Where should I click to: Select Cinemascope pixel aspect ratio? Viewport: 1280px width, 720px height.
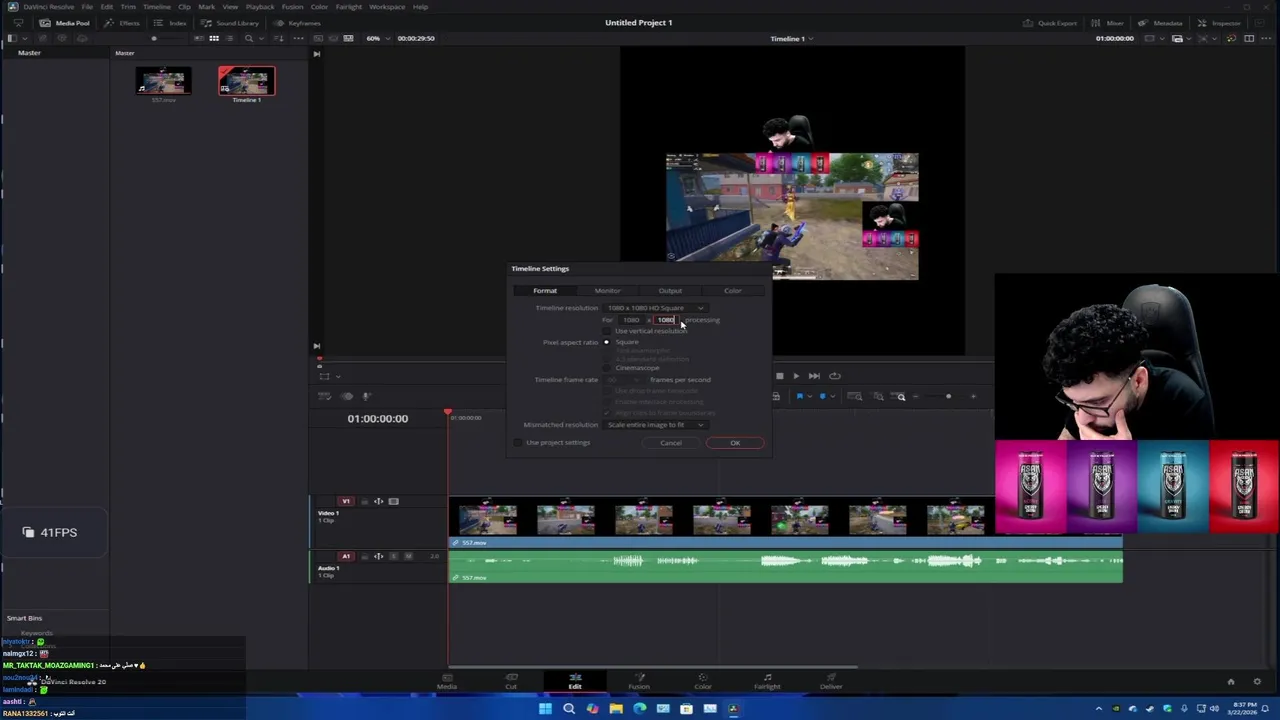point(606,368)
